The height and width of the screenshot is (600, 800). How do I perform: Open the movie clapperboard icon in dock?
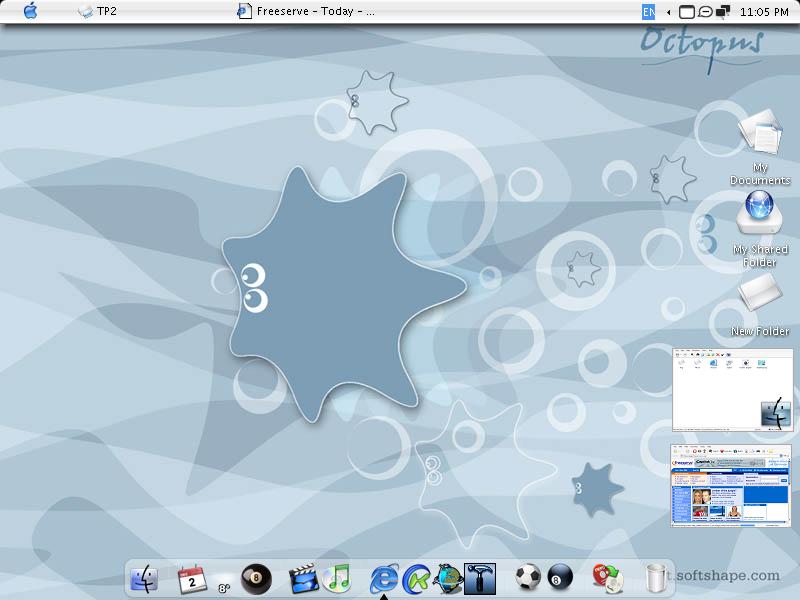303,579
